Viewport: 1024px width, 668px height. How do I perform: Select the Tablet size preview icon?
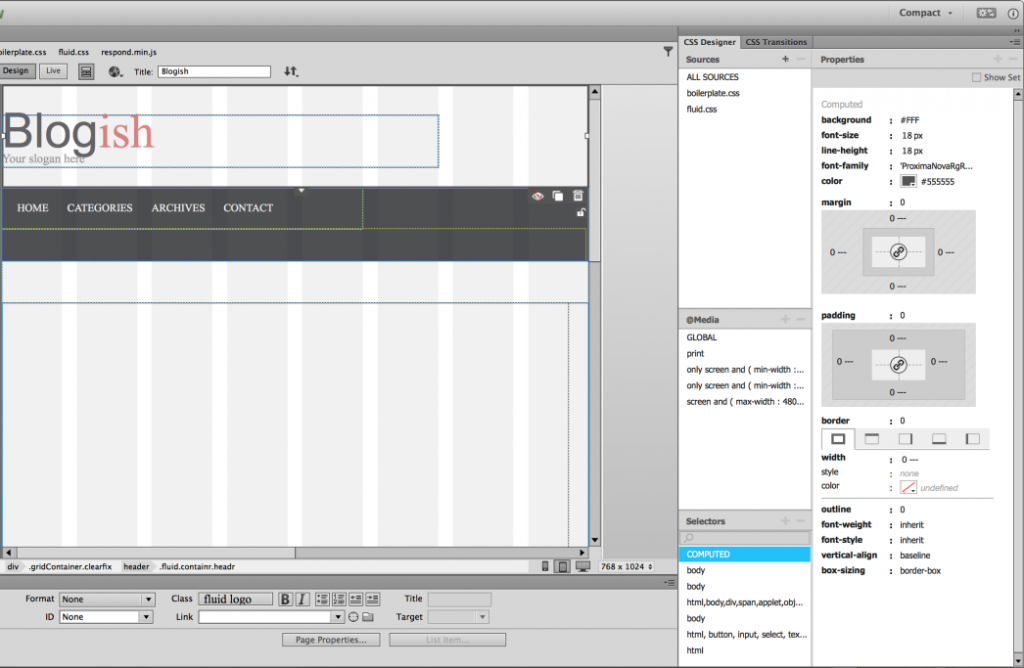pos(561,566)
